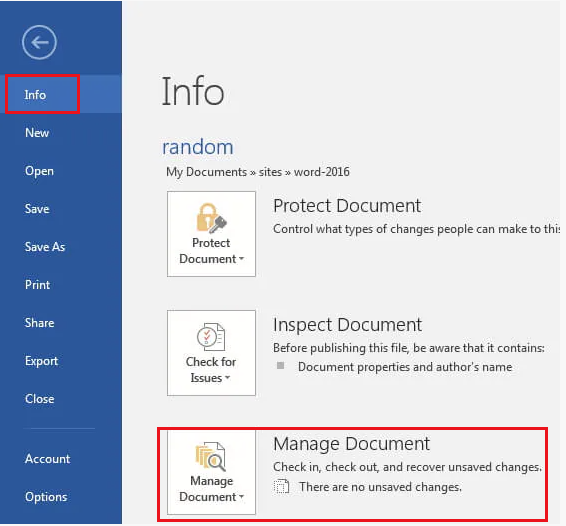The image size is (566, 526).
Task: Click the My Documents path link
Action: pyautogui.click(x=206, y=172)
